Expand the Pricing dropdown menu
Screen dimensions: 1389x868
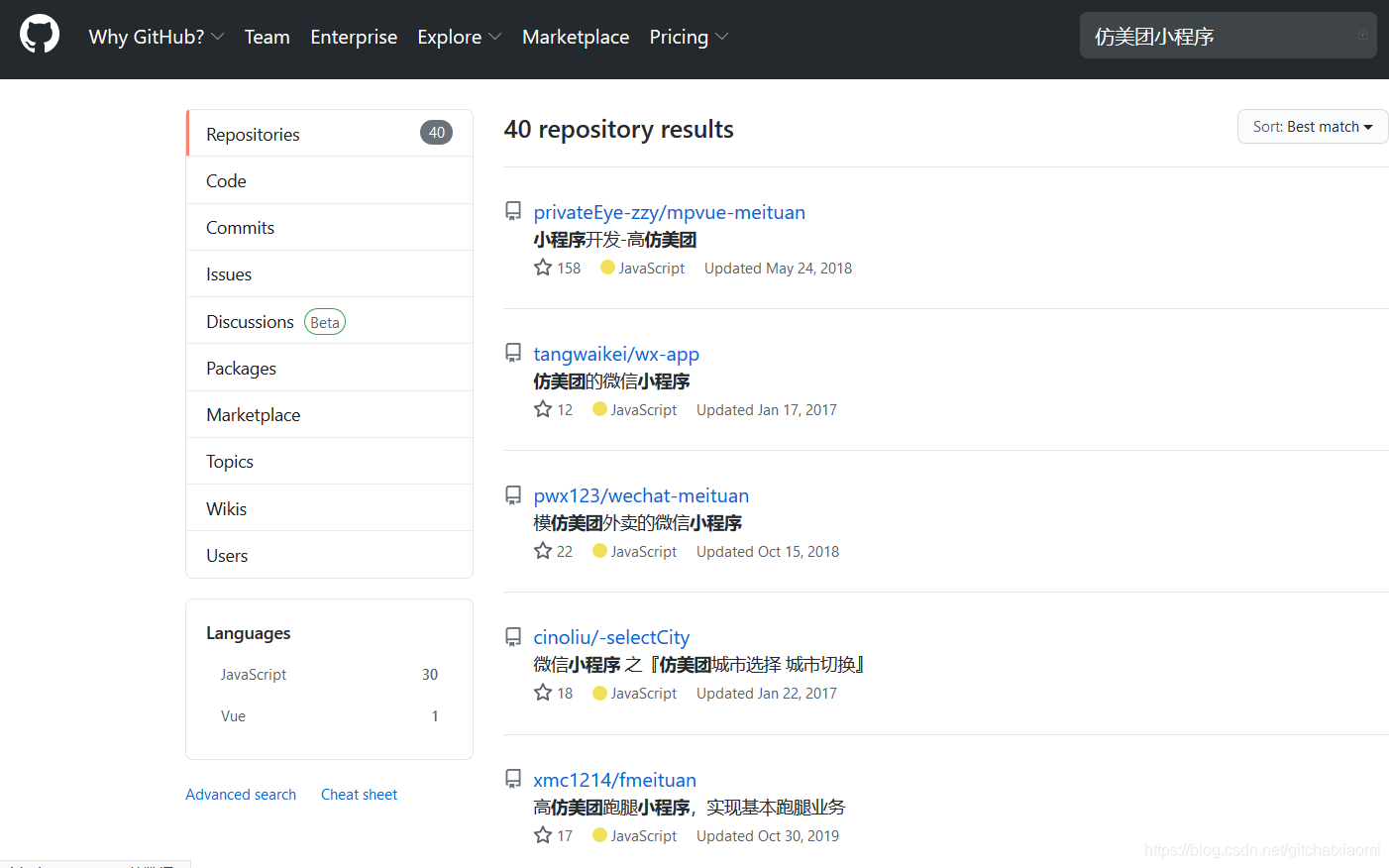pyautogui.click(x=689, y=37)
